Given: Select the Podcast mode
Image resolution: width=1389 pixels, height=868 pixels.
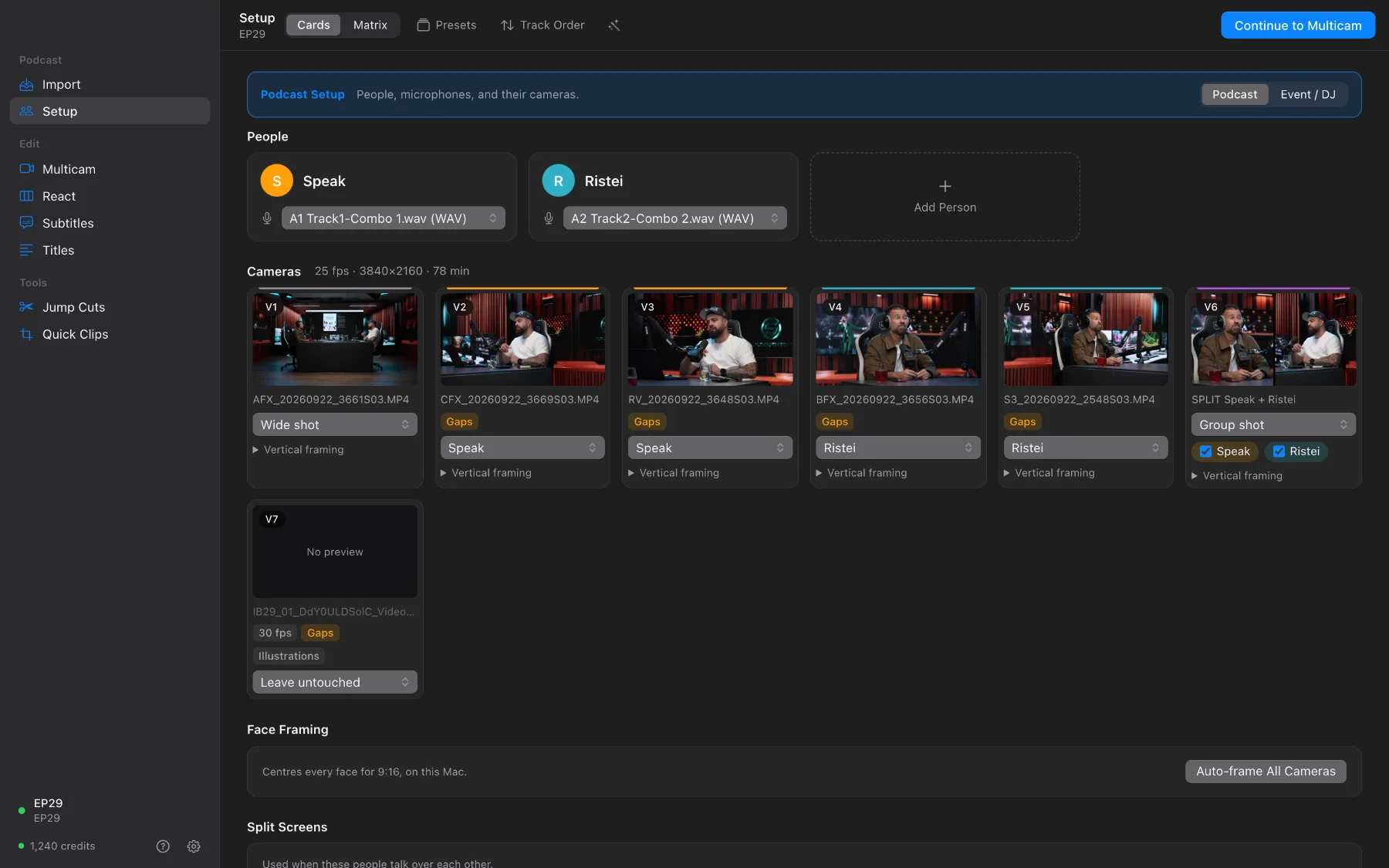Looking at the screenshot, I should (1235, 94).
